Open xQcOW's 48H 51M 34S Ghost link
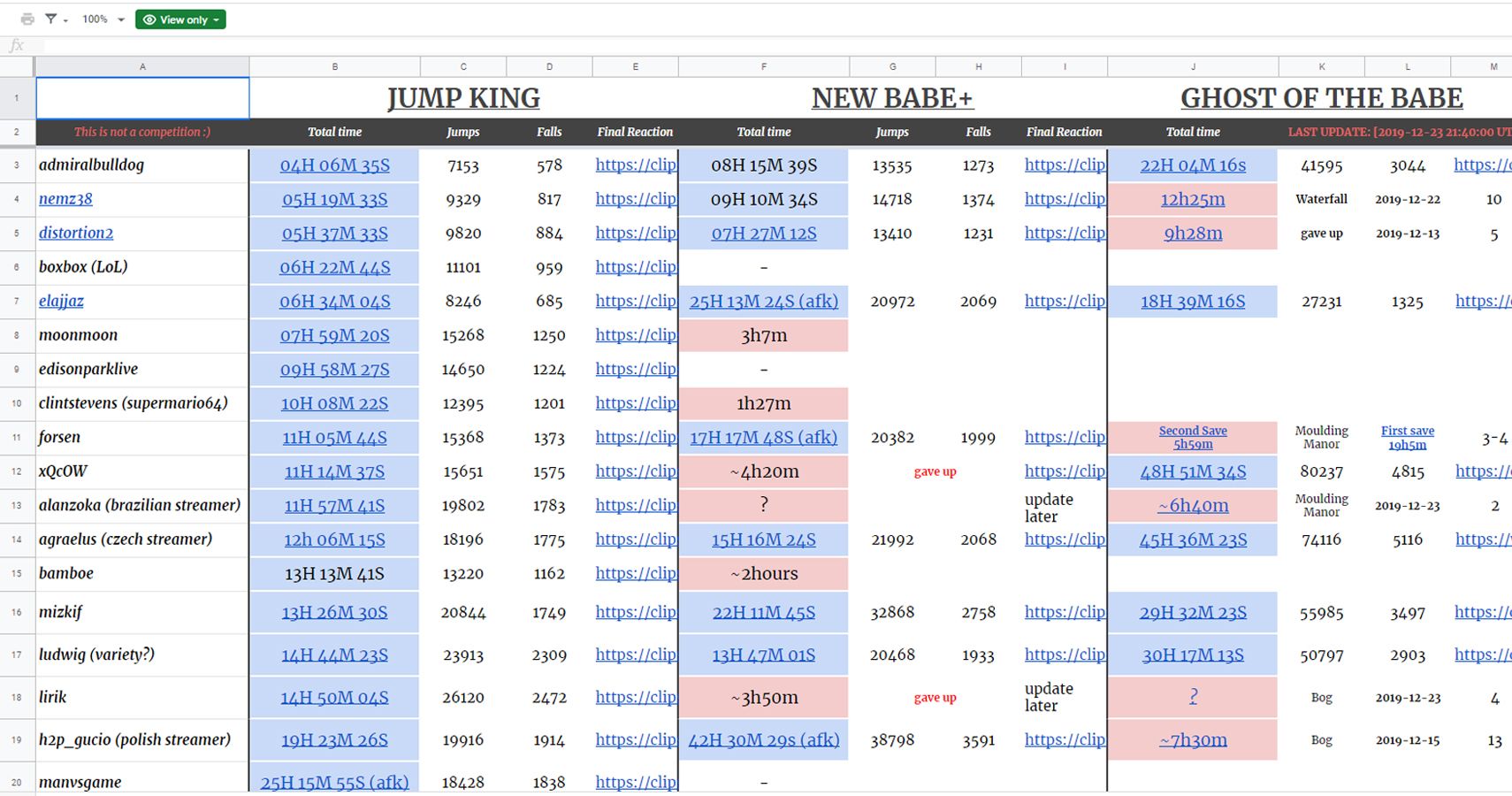This screenshot has height=796, width=1512. pos(1193,471)
